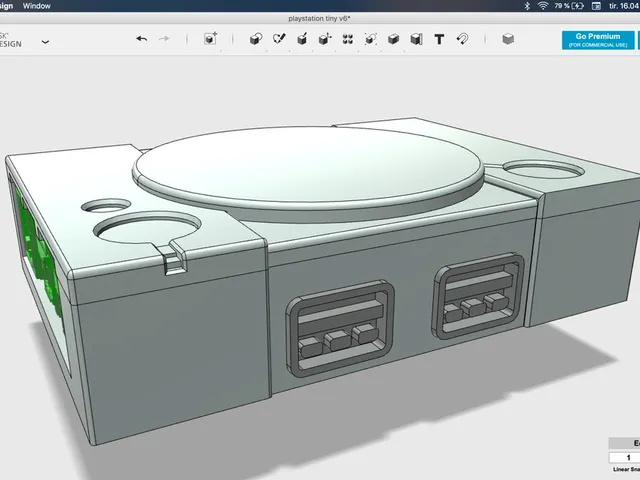
Task: Open the Primitives tool menu
Action: (256, 39)
